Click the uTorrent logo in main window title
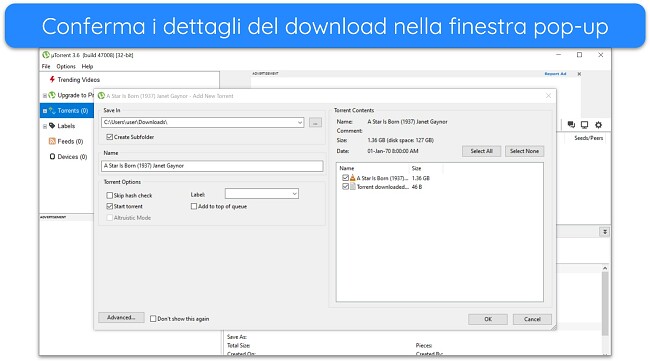 46,55
